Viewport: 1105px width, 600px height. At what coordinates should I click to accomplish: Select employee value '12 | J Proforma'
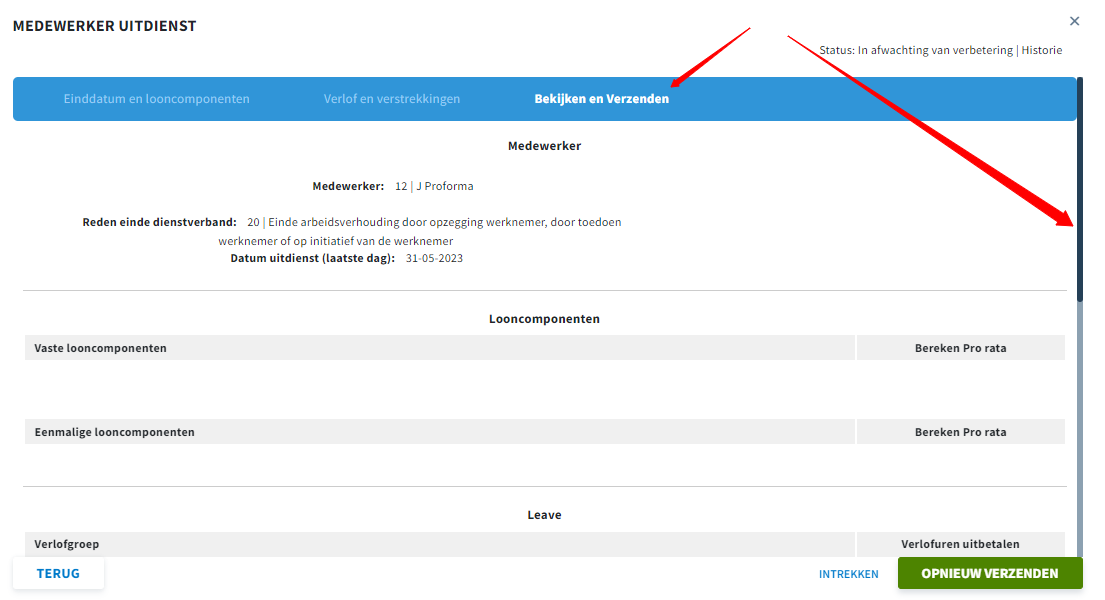click(x=434, y=186)
